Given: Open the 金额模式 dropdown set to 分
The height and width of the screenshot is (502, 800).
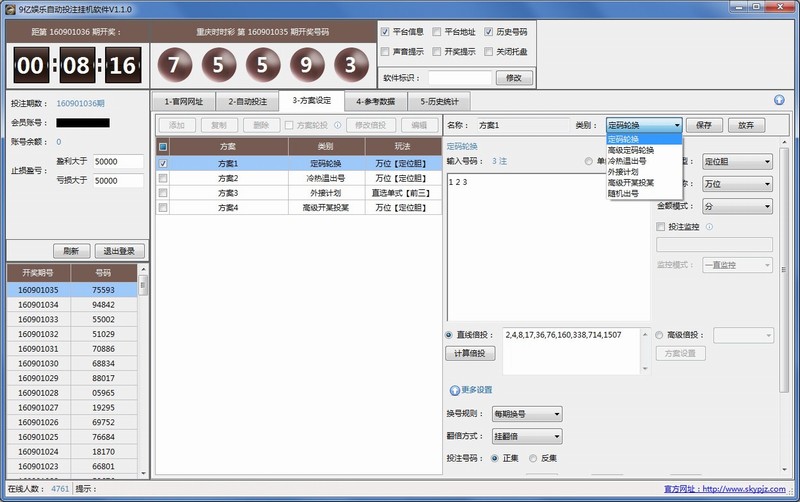Looking at the screenshot, I should [x=736, y=205].
